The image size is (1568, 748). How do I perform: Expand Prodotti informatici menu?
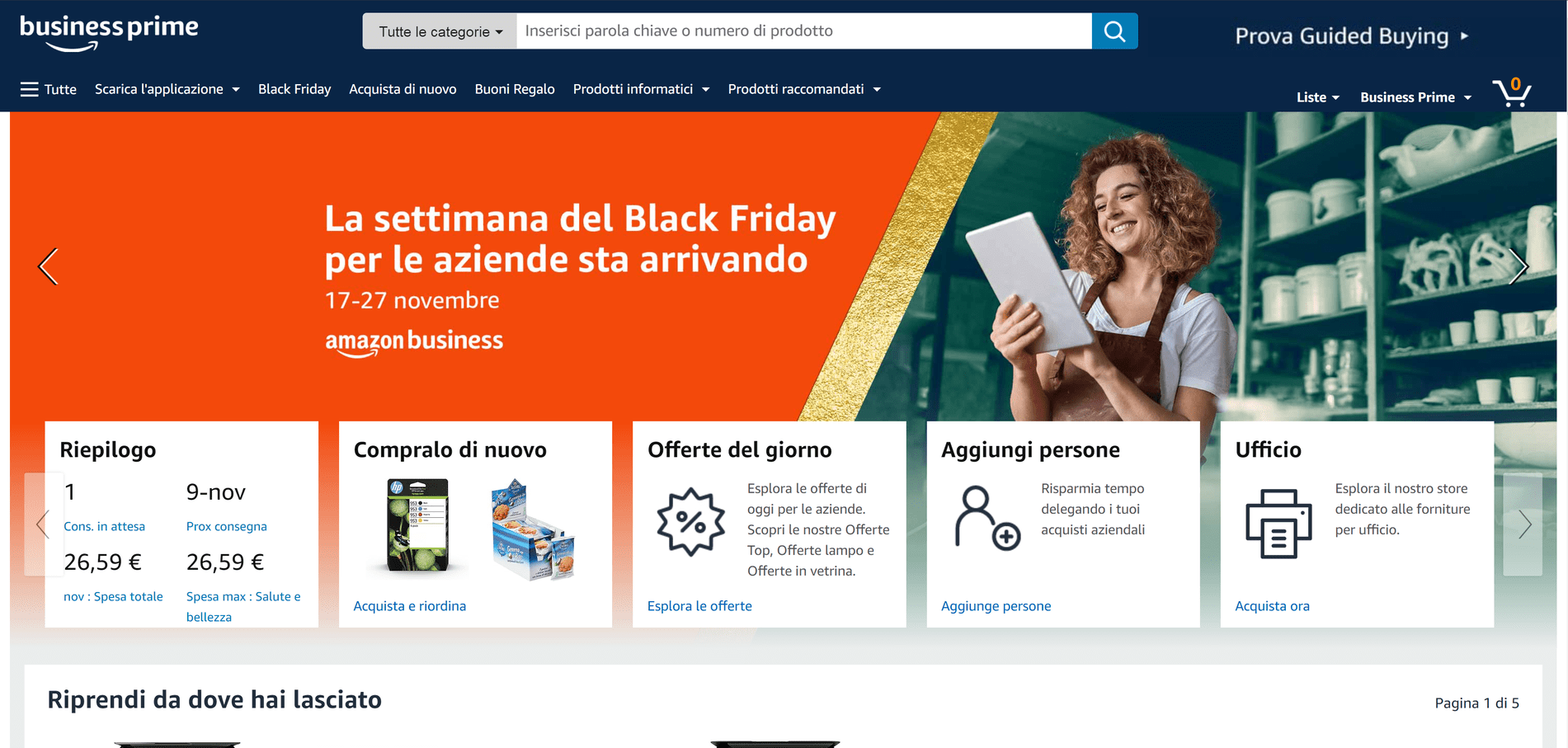641,89
